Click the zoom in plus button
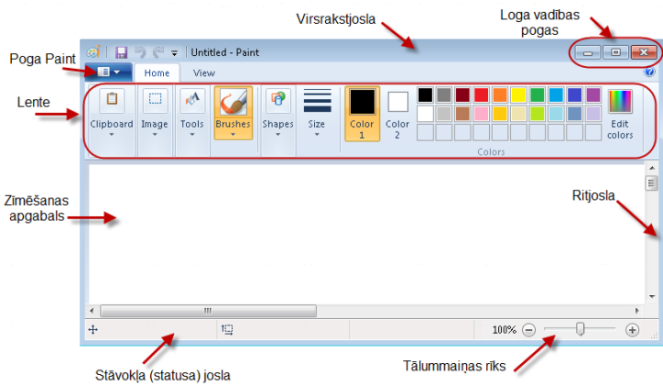 pyautogui.click(x=632, y=330)
